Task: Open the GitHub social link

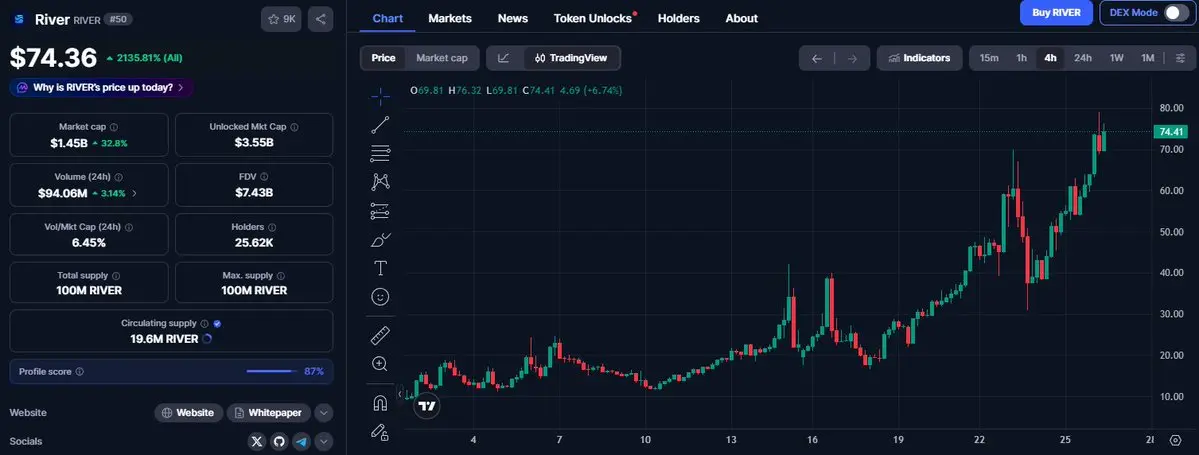Action: click(x=279, y=441)
